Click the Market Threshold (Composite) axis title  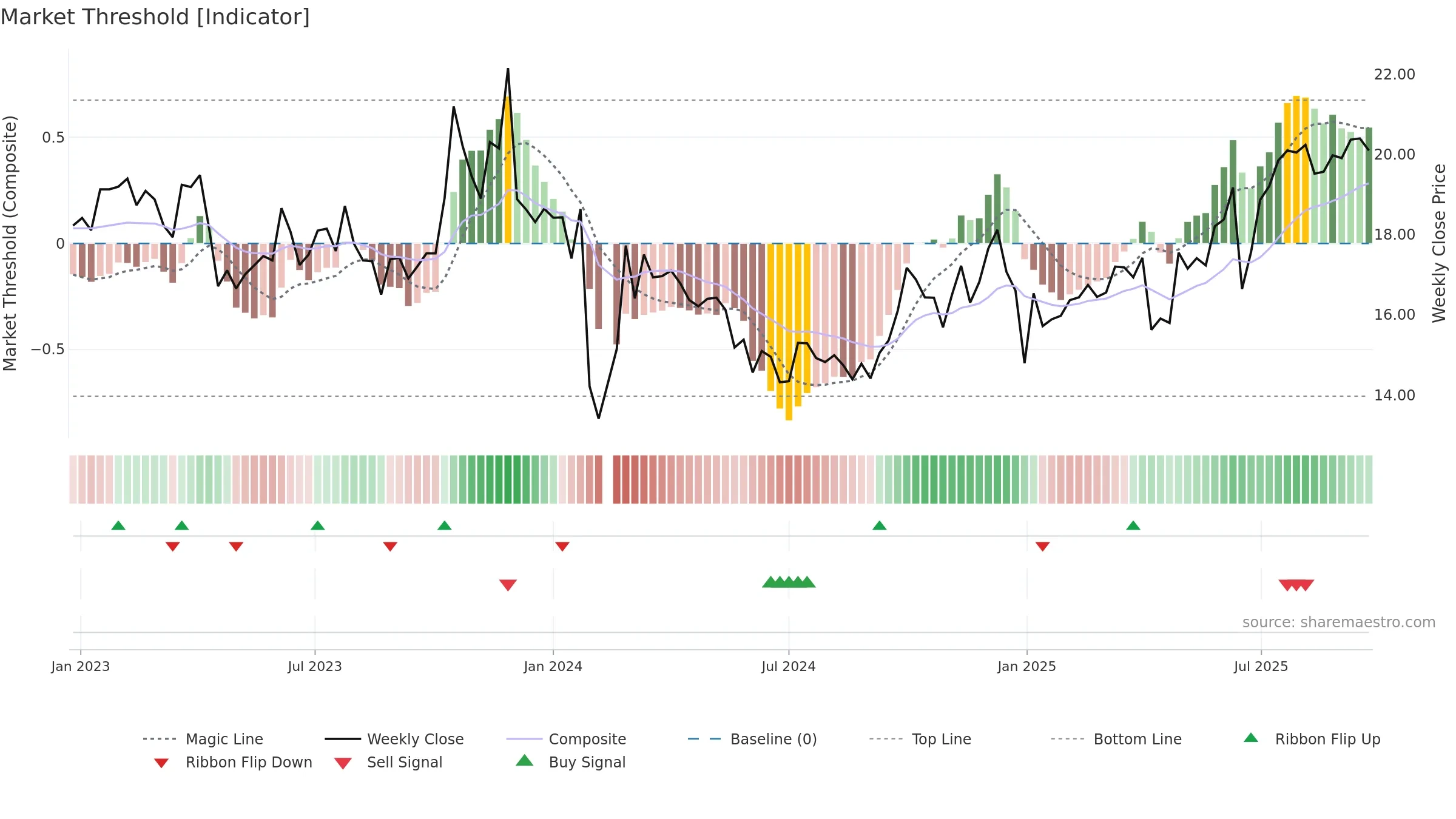click(10, 243)
